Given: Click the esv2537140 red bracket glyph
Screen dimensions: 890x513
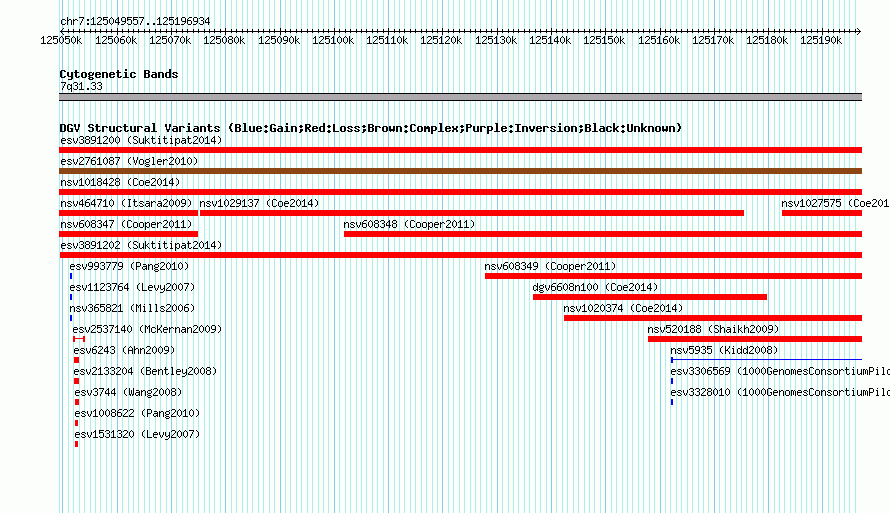Looking at the screenshot, I should pyautogui.click(x=79, y=339).
